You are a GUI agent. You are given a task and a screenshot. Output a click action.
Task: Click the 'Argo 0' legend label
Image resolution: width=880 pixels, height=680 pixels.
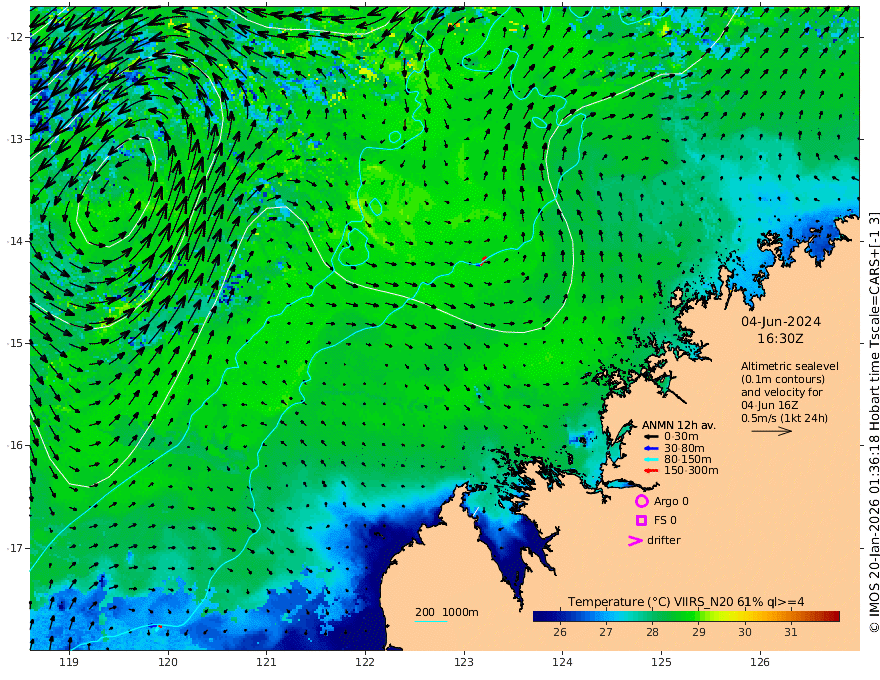click(x=671, y=502)
